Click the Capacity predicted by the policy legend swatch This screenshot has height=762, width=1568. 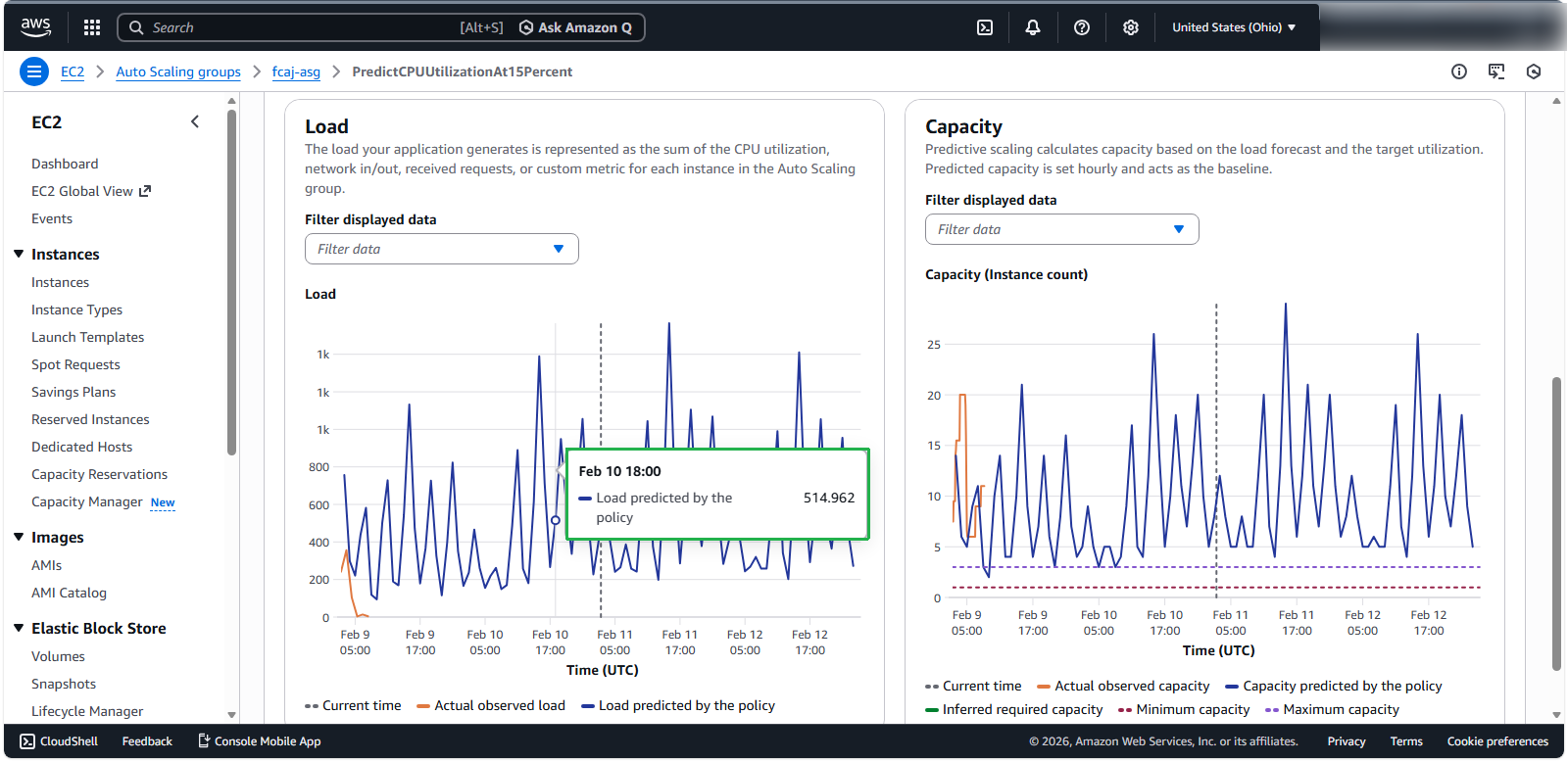(1232, 687)
